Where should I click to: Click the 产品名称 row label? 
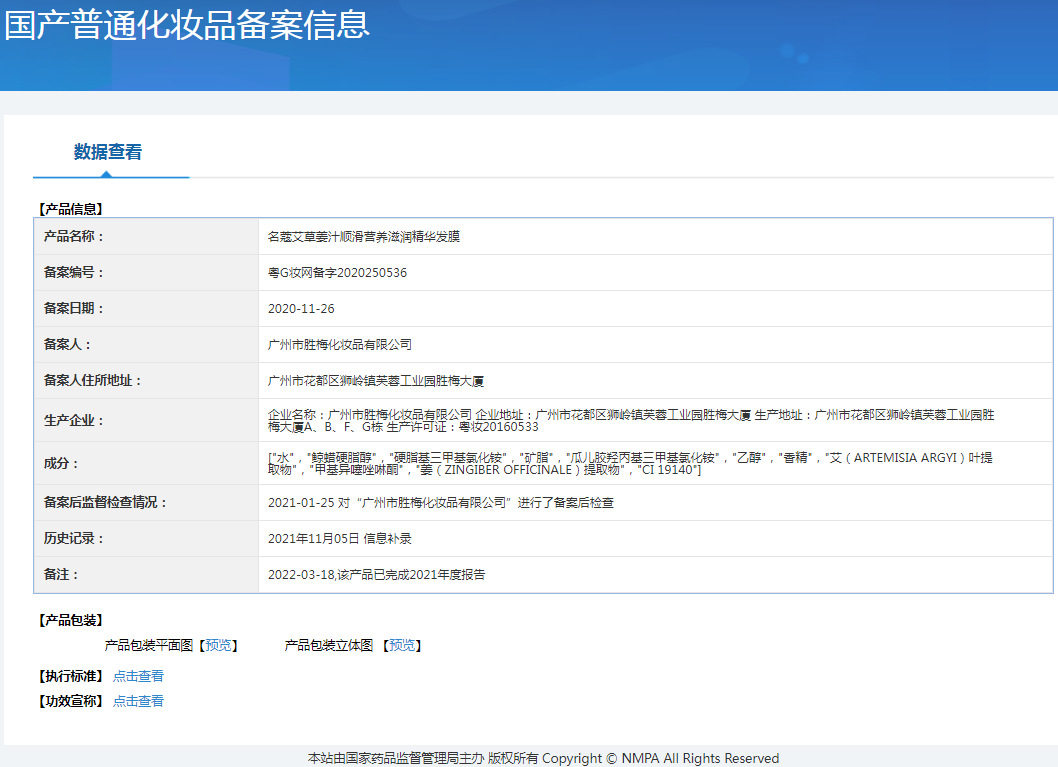click(74, 237)
